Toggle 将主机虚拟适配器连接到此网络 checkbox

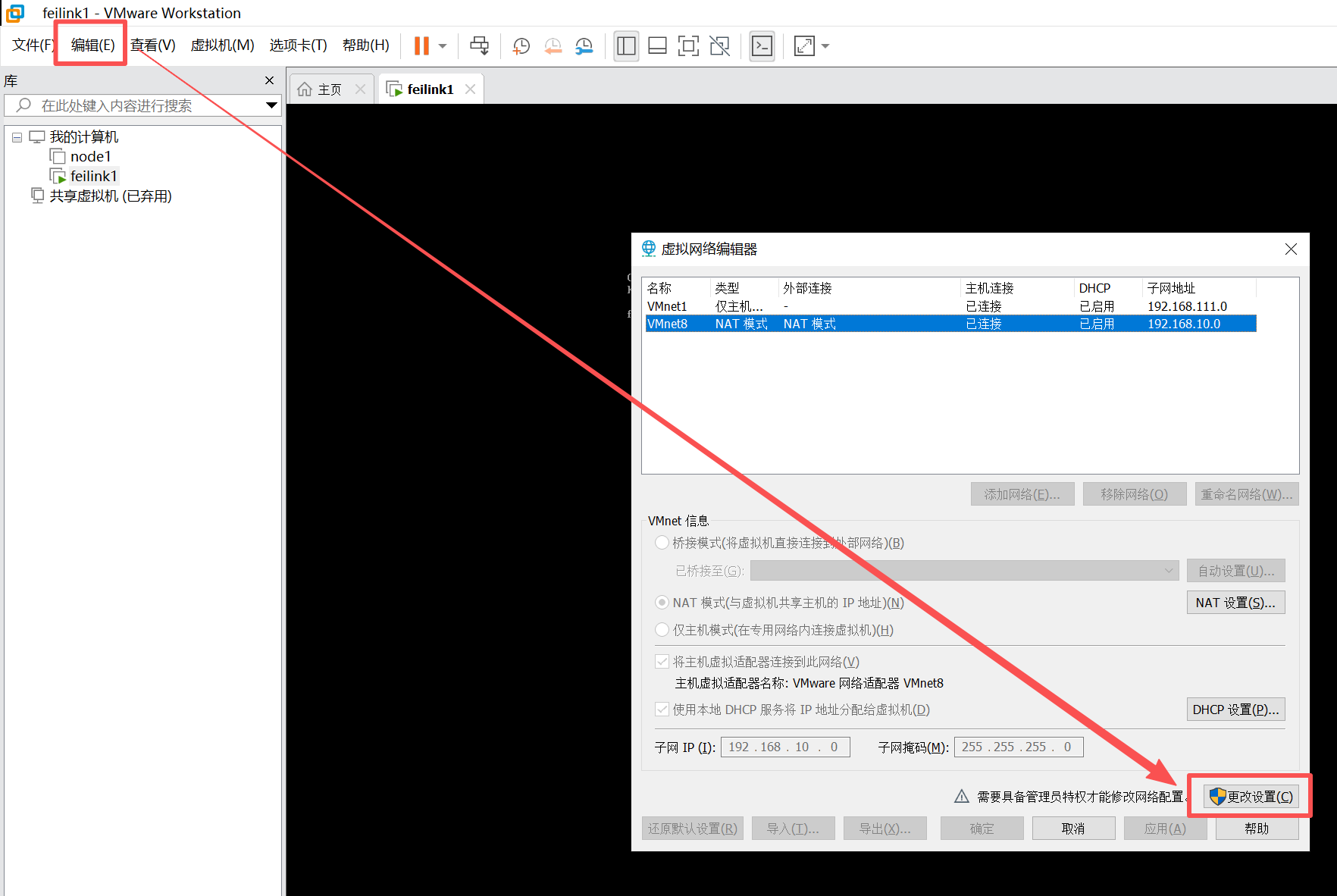(662, 662)
